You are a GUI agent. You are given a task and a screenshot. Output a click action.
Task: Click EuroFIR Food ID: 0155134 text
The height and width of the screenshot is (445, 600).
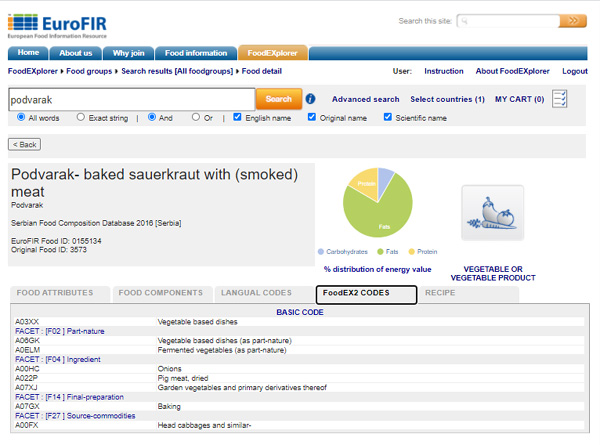coord(56,241)
